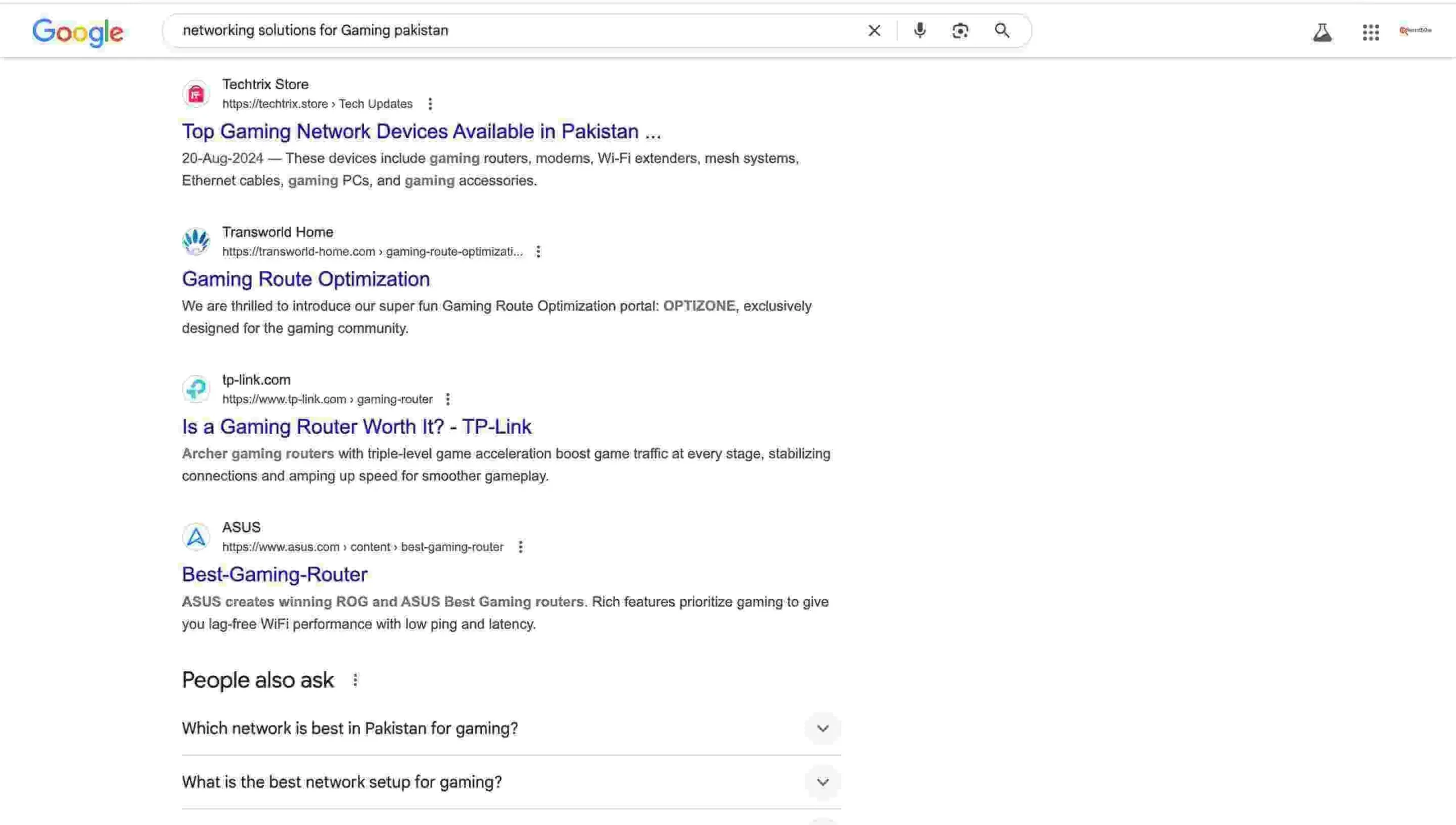Open the three-dot menu beside the TP-Link result

(x=448, y=399)
